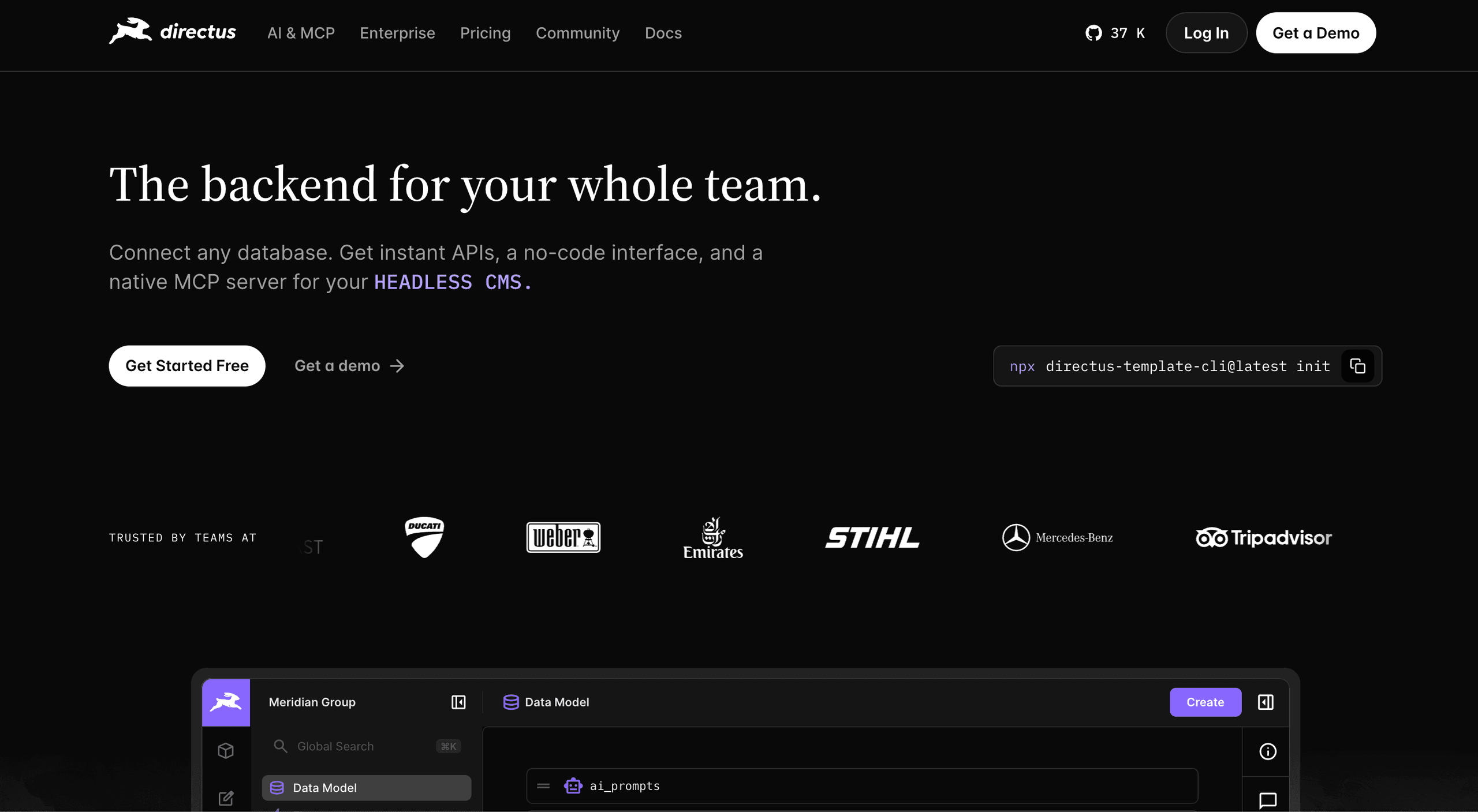Viewport: 1478px width, 812px height.
Task: Click the Get a Demo header button
Action: pyautogui.click(x=1316, y=33)
